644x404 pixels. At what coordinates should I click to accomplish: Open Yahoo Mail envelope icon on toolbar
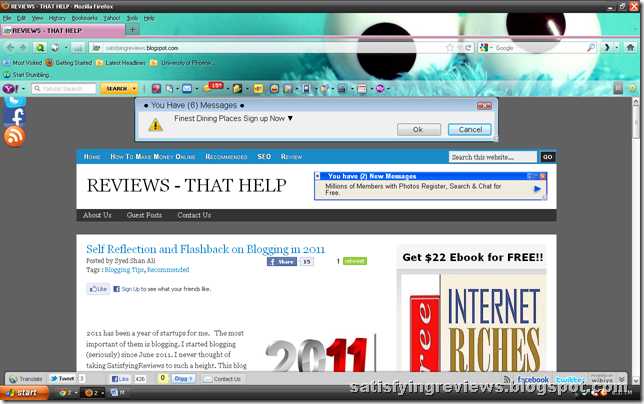[187, 88]
